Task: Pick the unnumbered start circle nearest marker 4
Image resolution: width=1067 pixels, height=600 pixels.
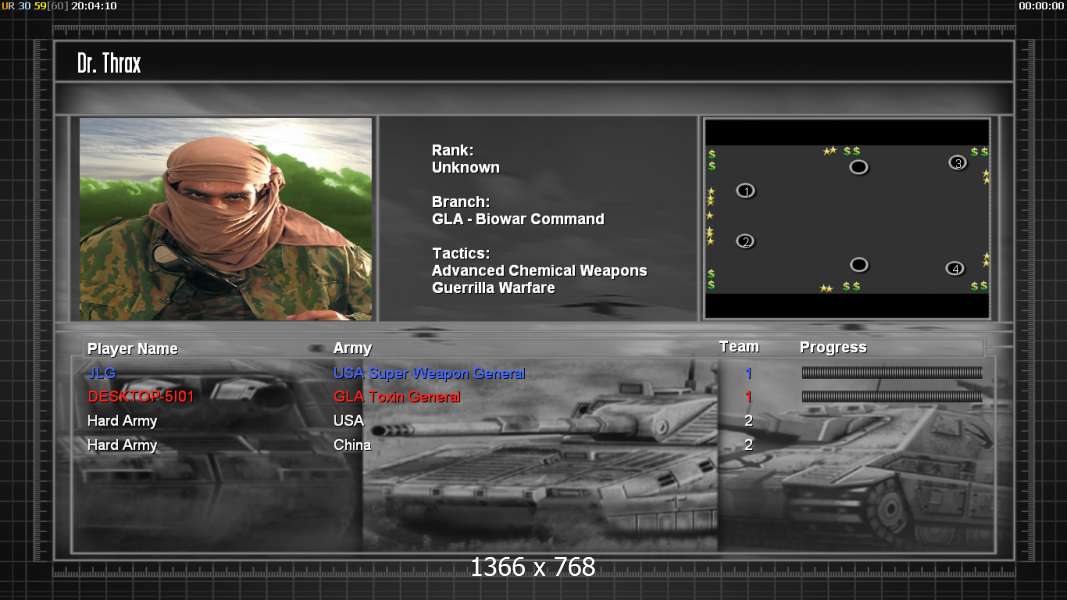Action: pos(859,264)
